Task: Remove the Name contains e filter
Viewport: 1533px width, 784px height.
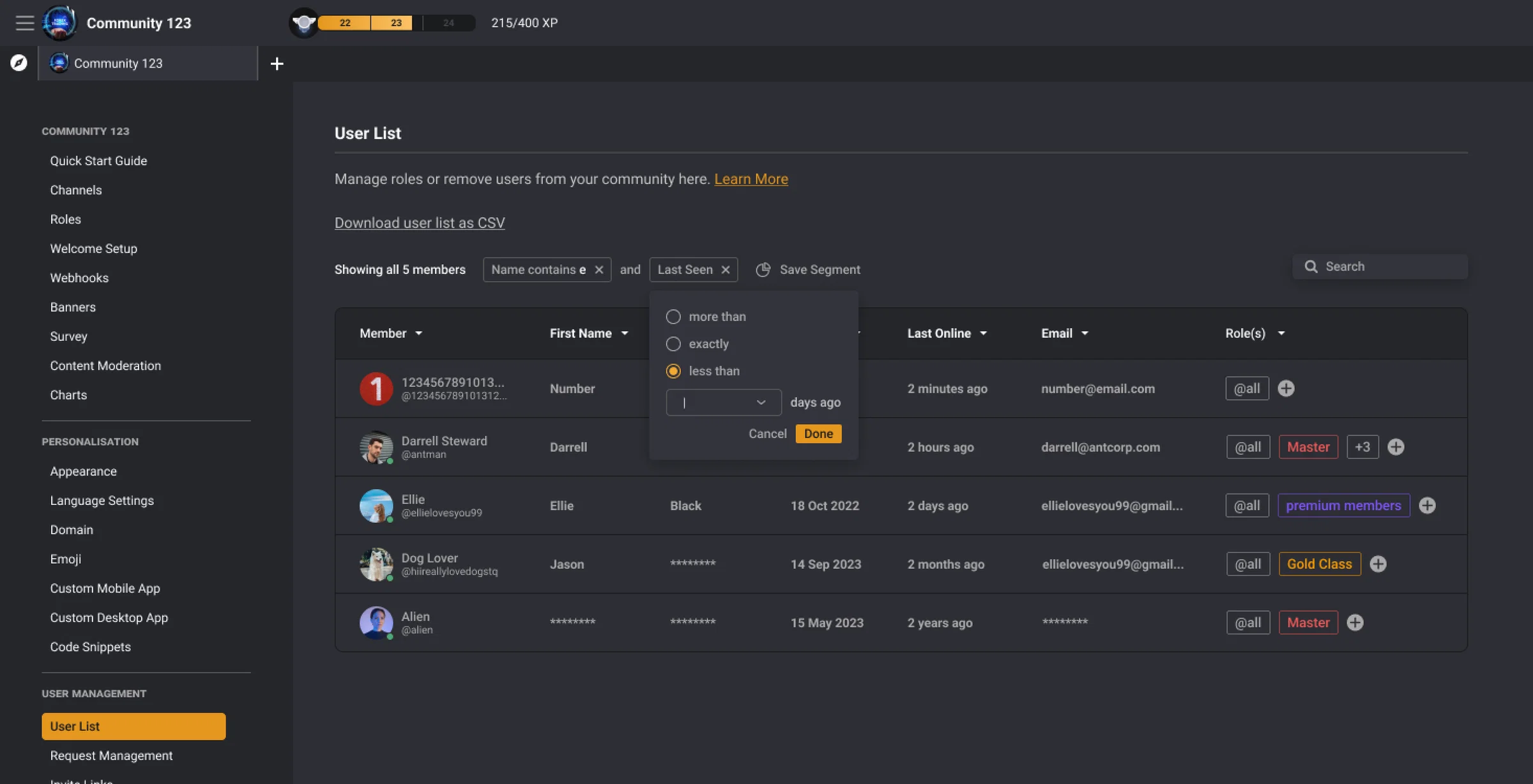Action: (x=599, y=269)
